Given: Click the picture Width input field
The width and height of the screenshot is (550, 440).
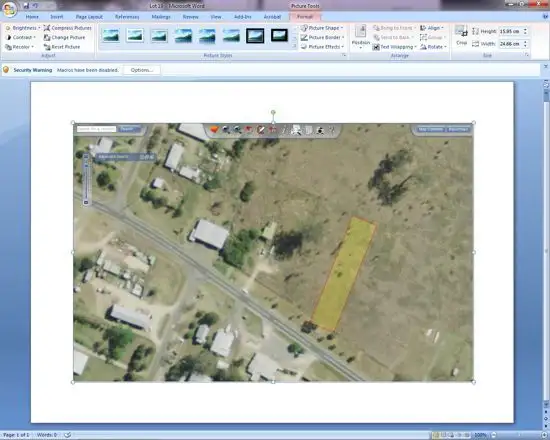Looking at the screenshot, I should click(x=510, y=44).
